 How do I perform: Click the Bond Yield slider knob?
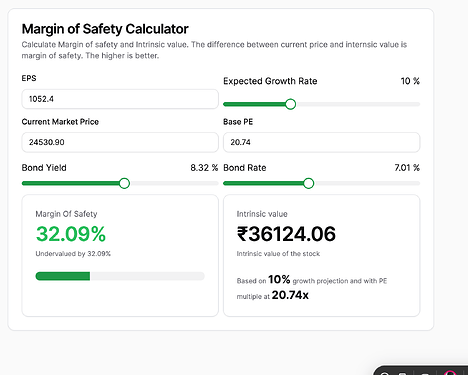click(x=124, y=183)
